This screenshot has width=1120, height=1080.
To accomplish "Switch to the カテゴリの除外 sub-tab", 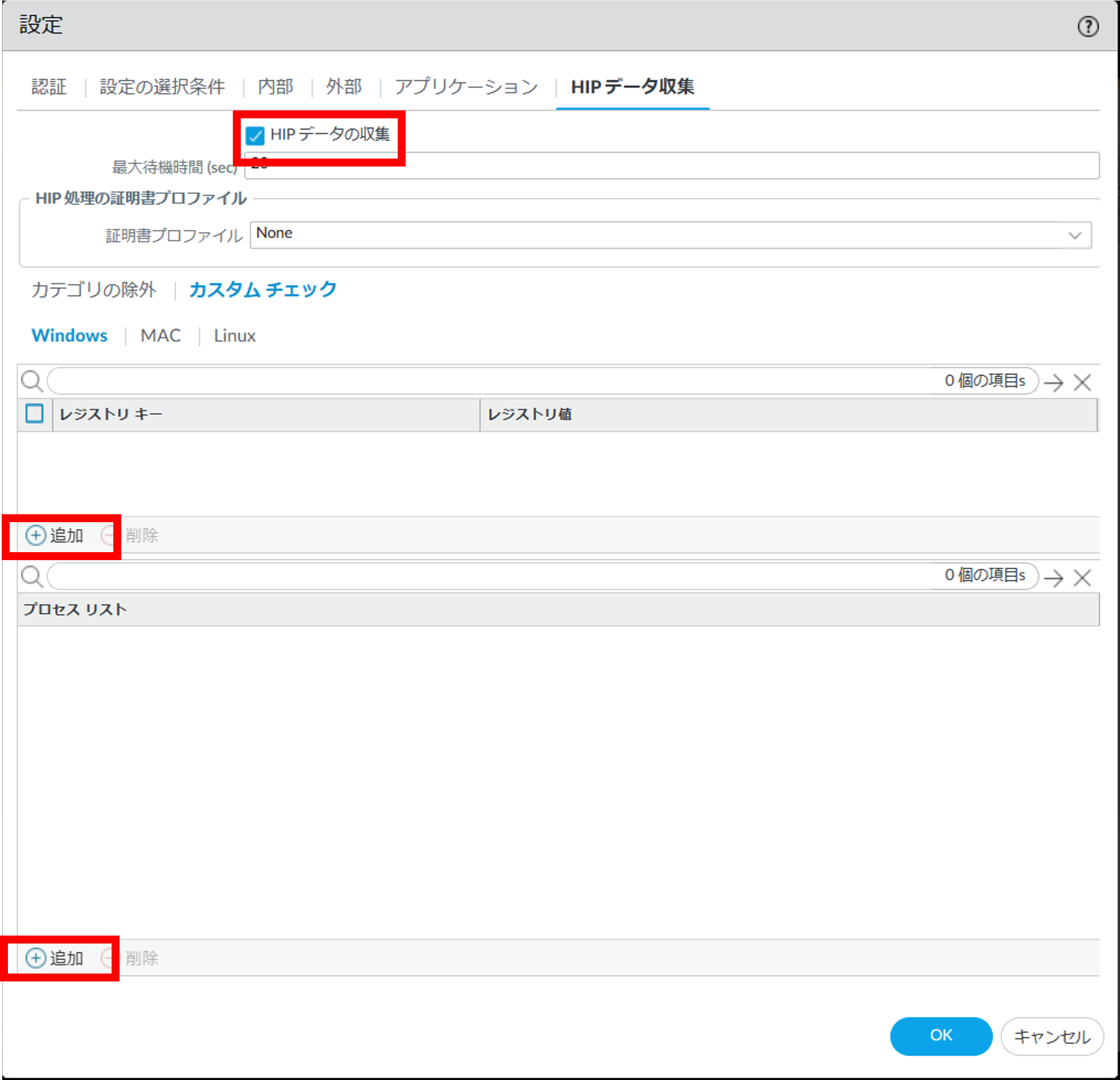I will point(93,289).
